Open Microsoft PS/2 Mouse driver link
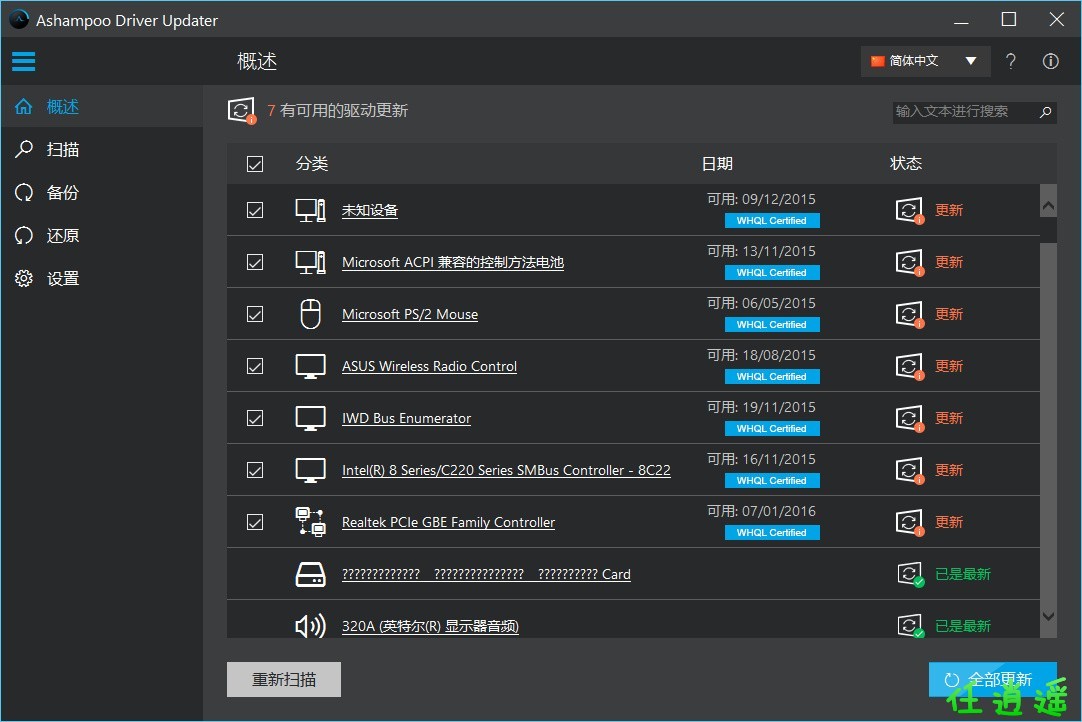Viewport: 1082px width, 722px height. [x=410, y=315]
